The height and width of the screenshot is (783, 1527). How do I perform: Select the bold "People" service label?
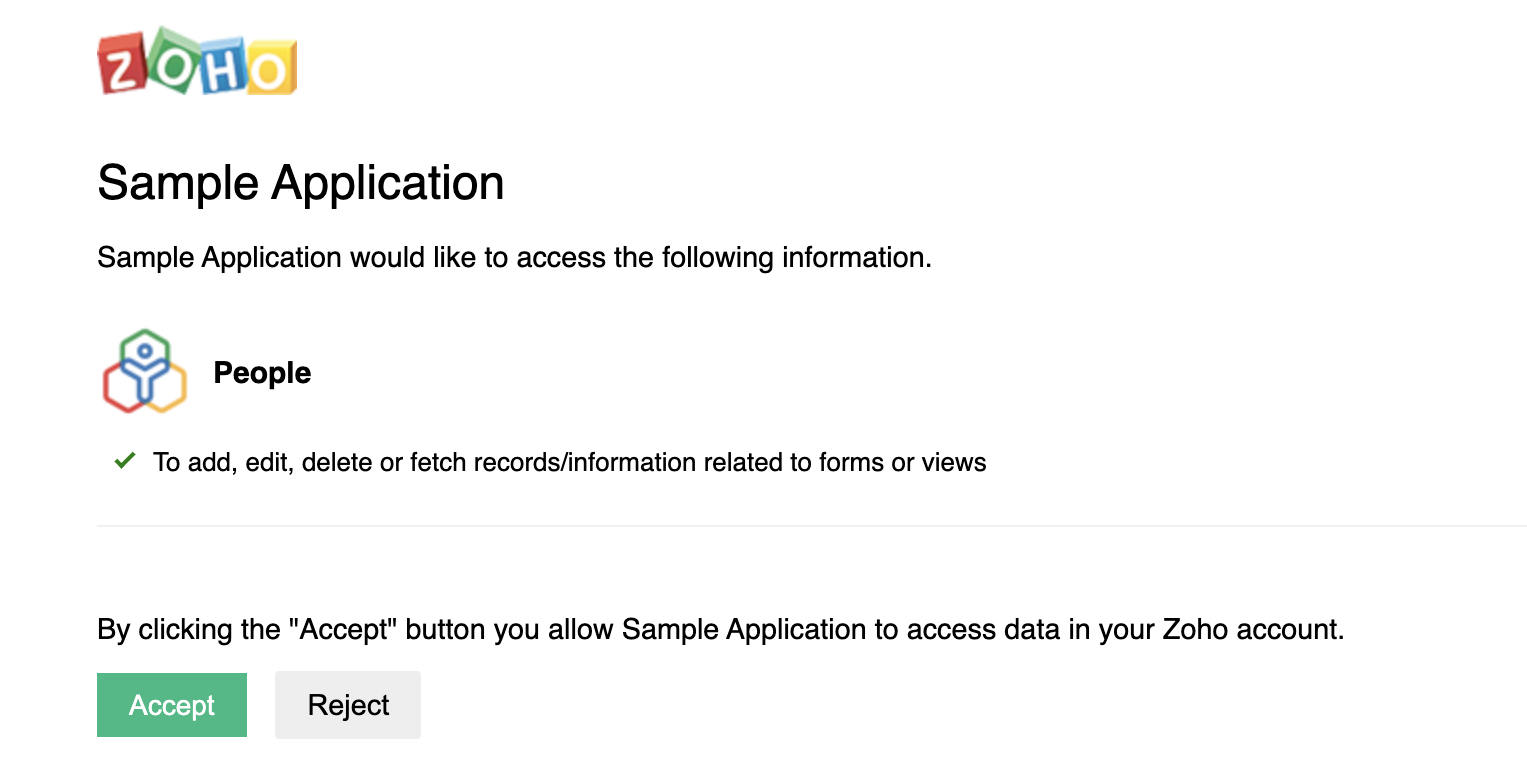coord(262,373)
